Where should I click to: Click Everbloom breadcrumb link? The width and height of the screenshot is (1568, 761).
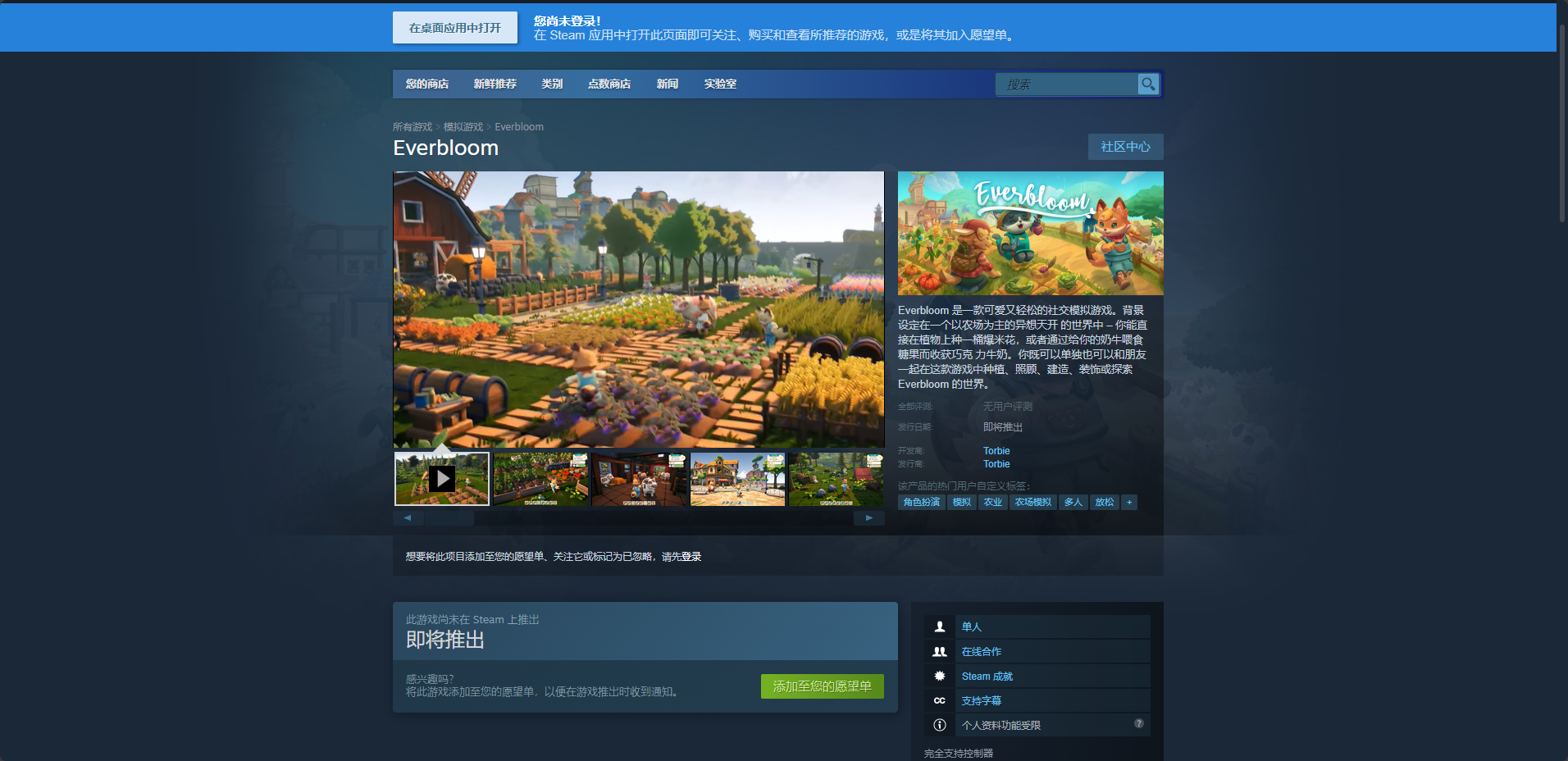tap(519, 127)
